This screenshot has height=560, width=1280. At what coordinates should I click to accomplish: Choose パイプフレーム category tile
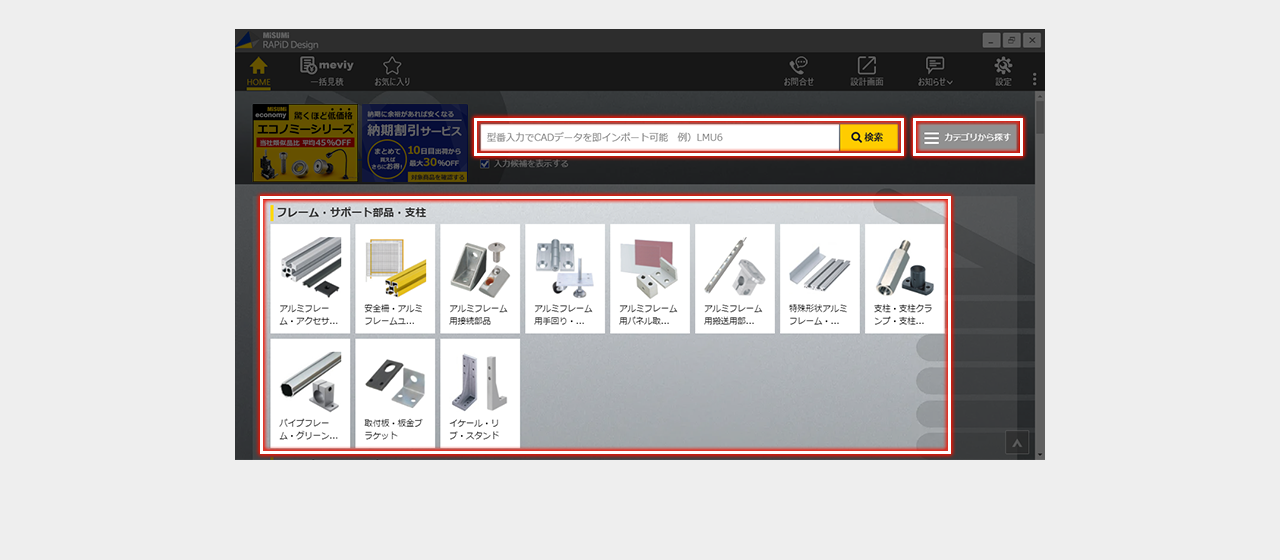[x=310, y=393]
